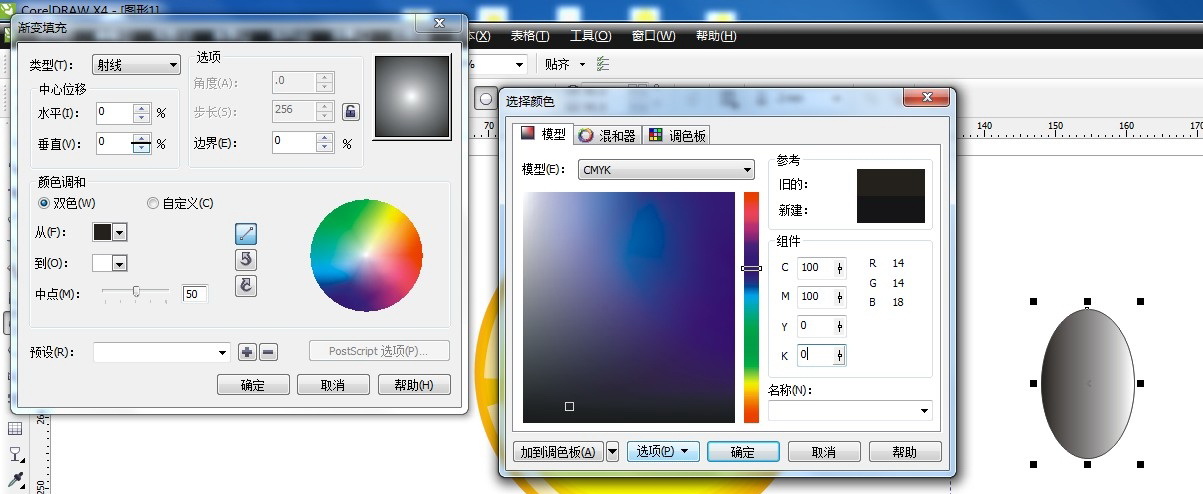1203x494 pixels.
Task: Click the arrow next to 加到调色板
Action: pyautogui.click(x=612, y=452)
